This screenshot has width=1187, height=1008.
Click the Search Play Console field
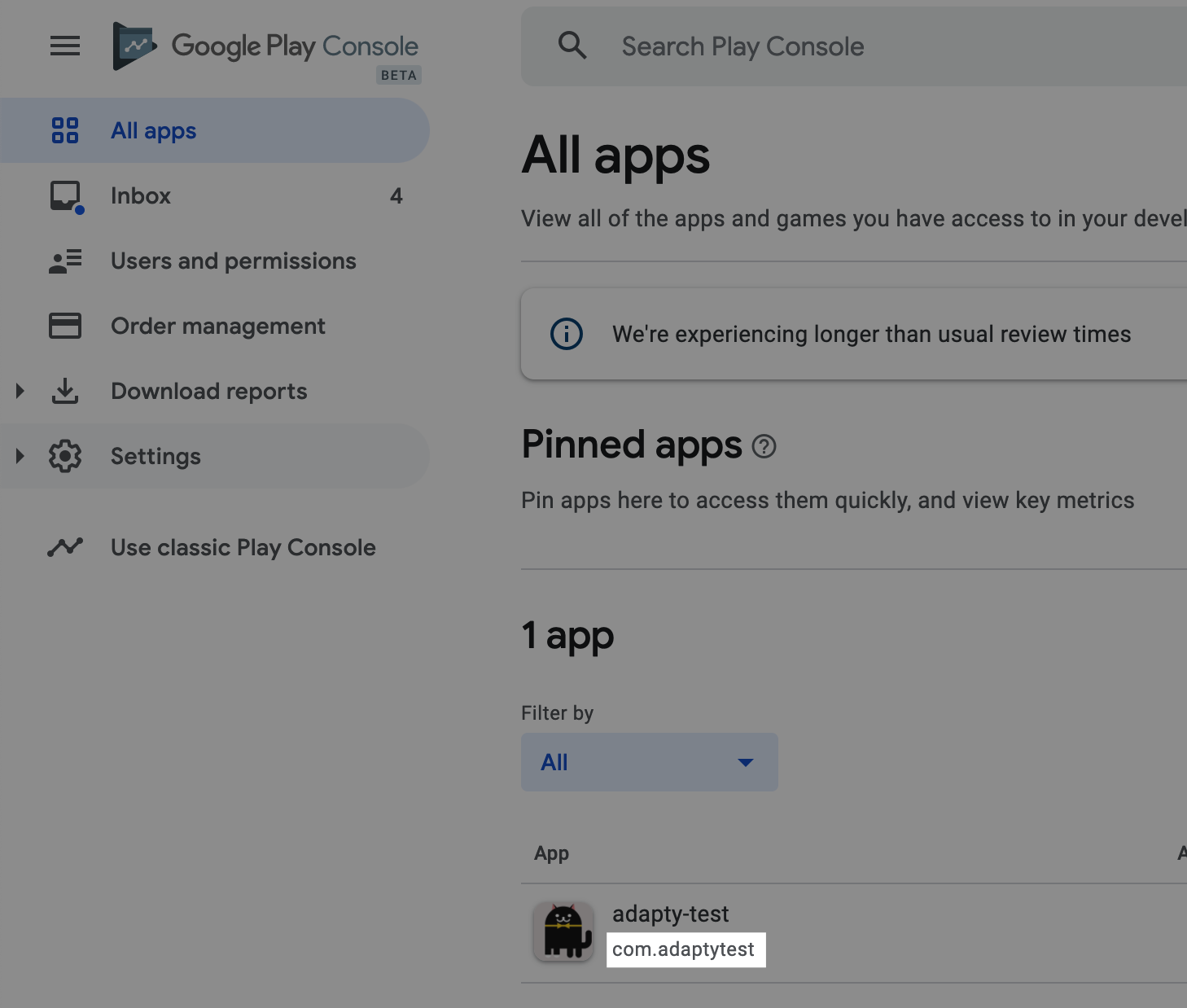854,46
